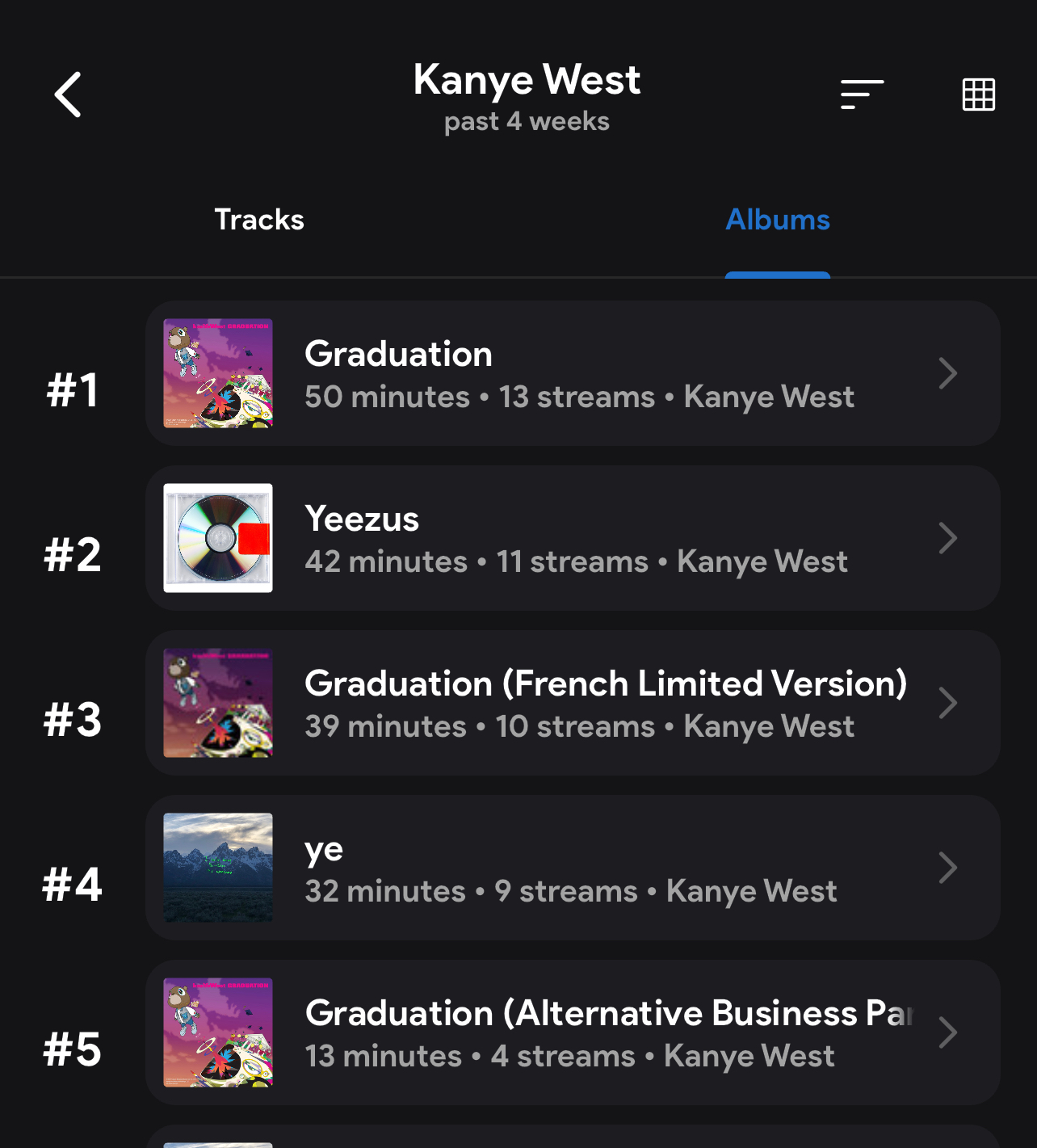The width and height of the screenshot is (1037, 1148).
Task: Open chevron on the Graduation row
Action: 948,373
